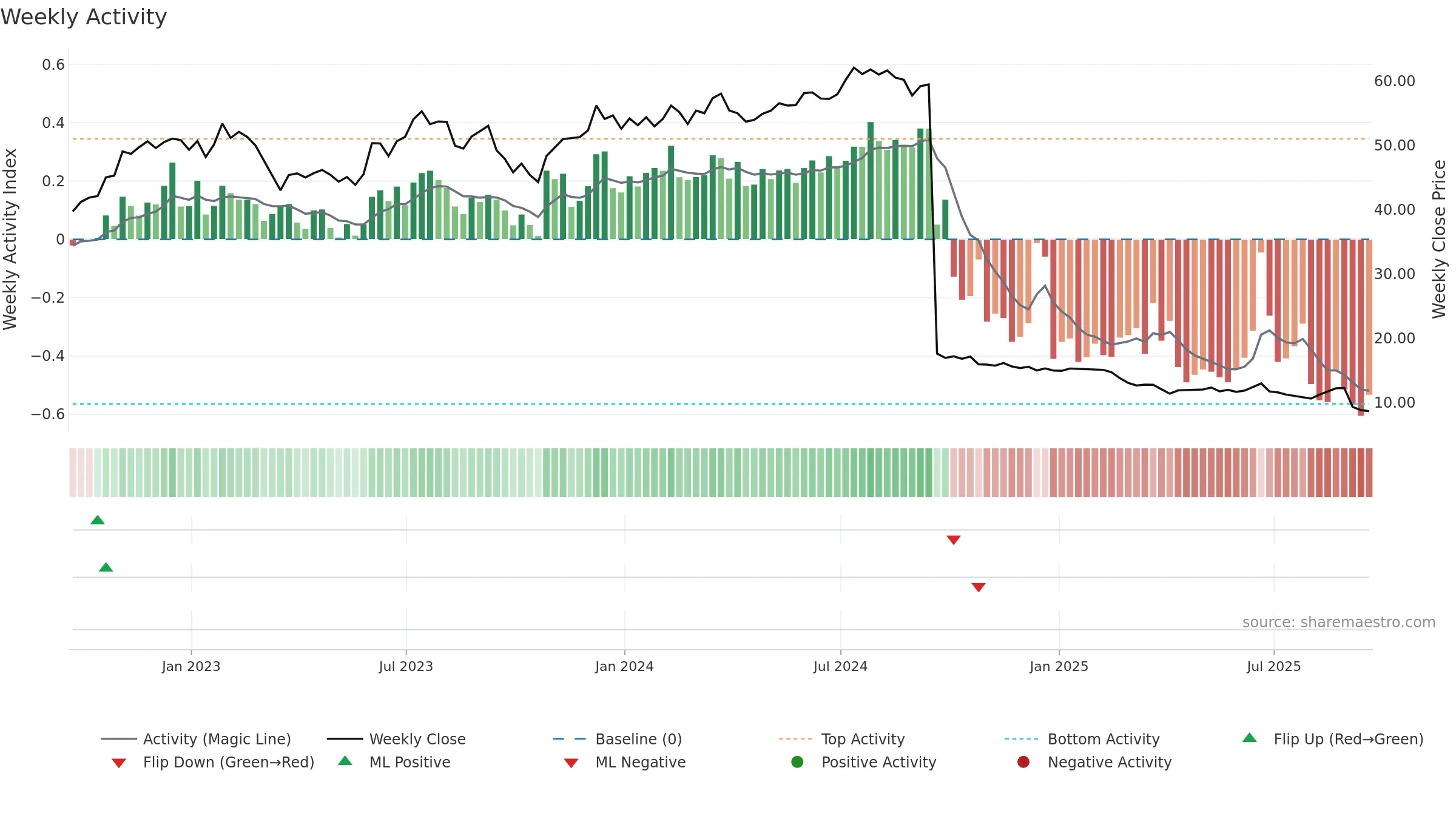Image resolution: width=1456 pixels, height=819 pixels.
Task: Click the source: sharemaestro.com text
Action: pyautogui.click(x=1339, y=622)
